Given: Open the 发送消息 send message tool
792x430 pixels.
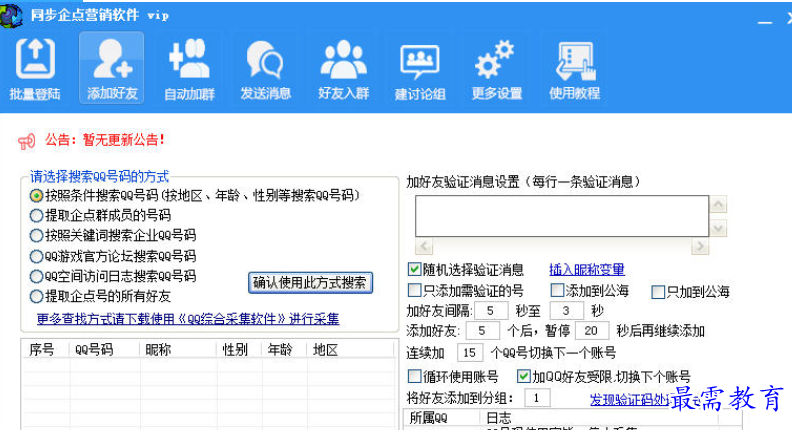Looking at the screenshot, I should click(266, 69).
